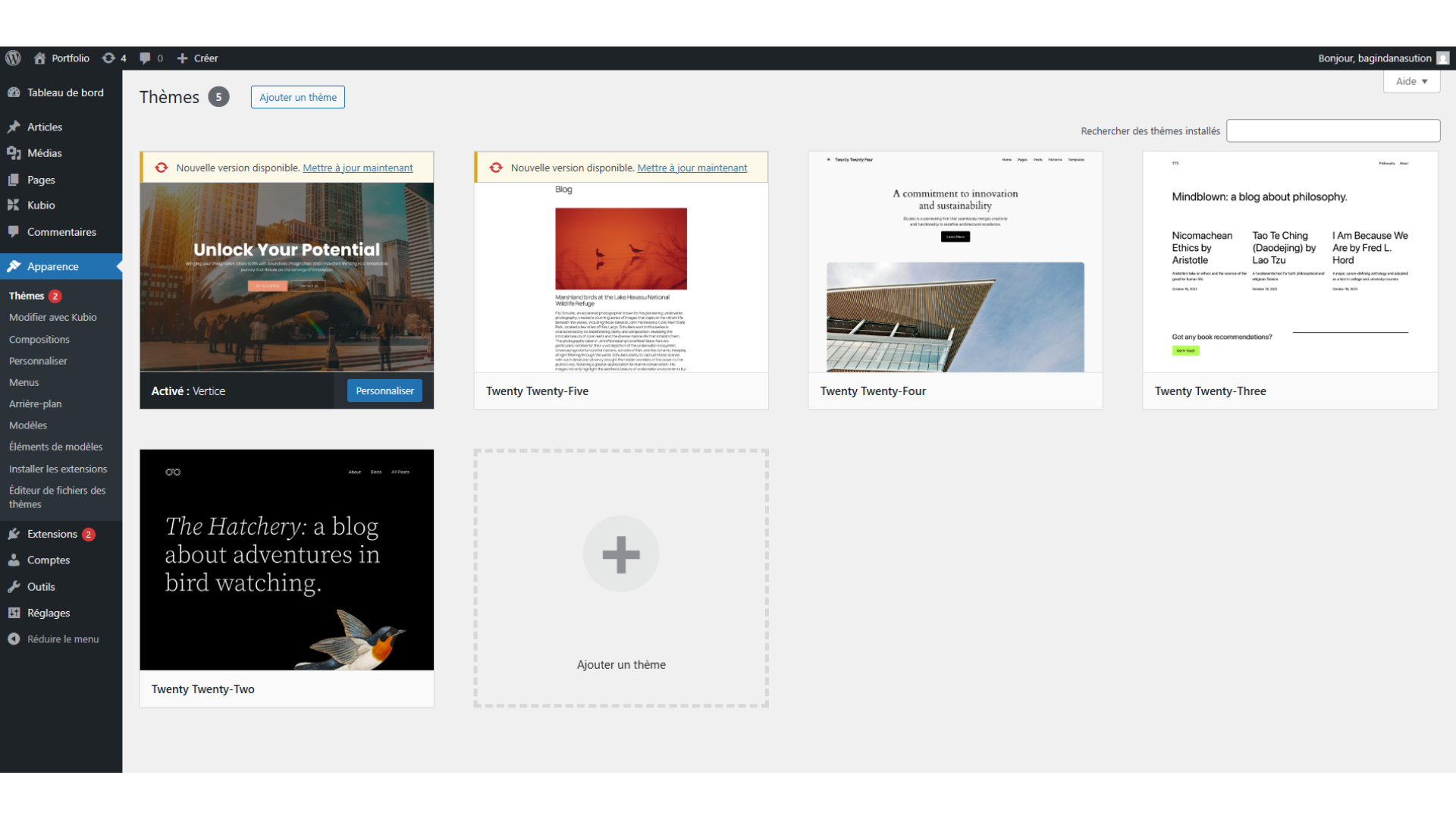Expand the Aide help dropdown
Viewport: 1456px width, 819px height.
(x=1411, y=81)
